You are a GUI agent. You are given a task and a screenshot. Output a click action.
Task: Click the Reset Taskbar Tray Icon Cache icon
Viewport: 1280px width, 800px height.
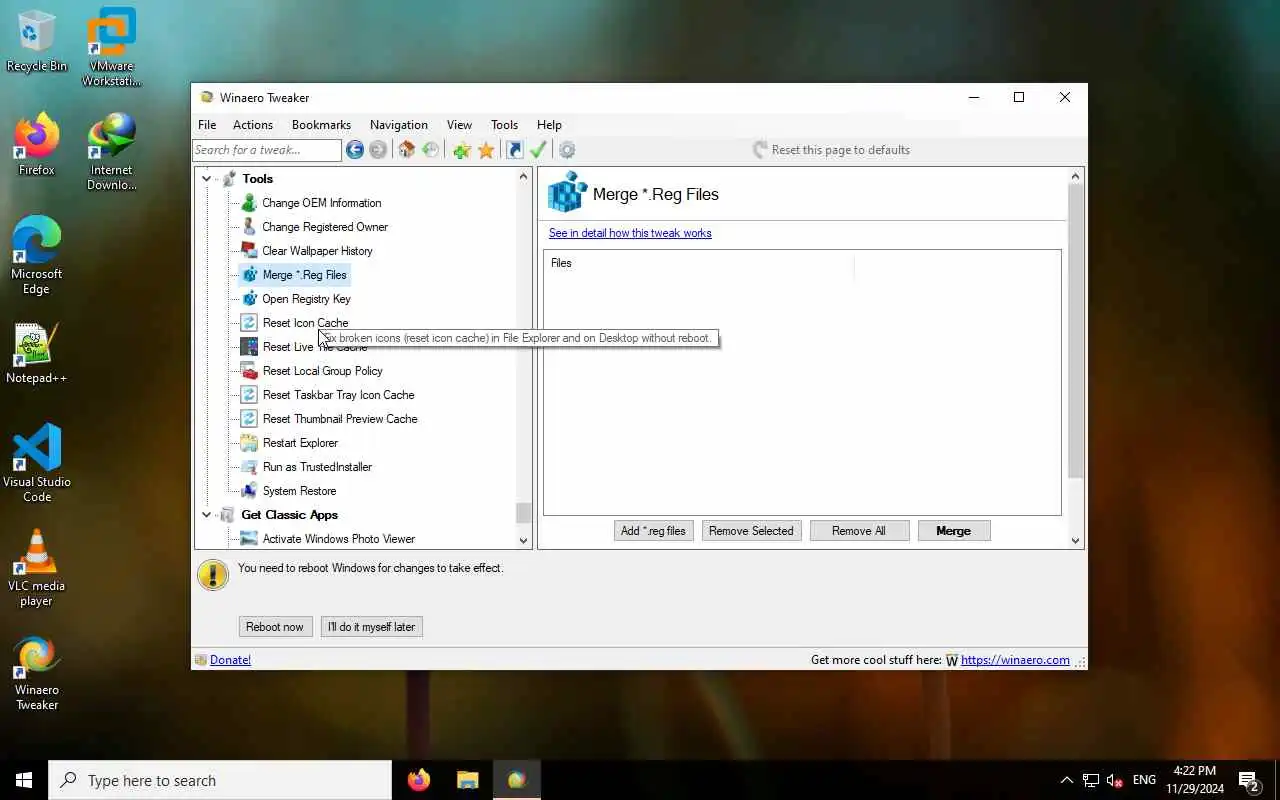249,395
